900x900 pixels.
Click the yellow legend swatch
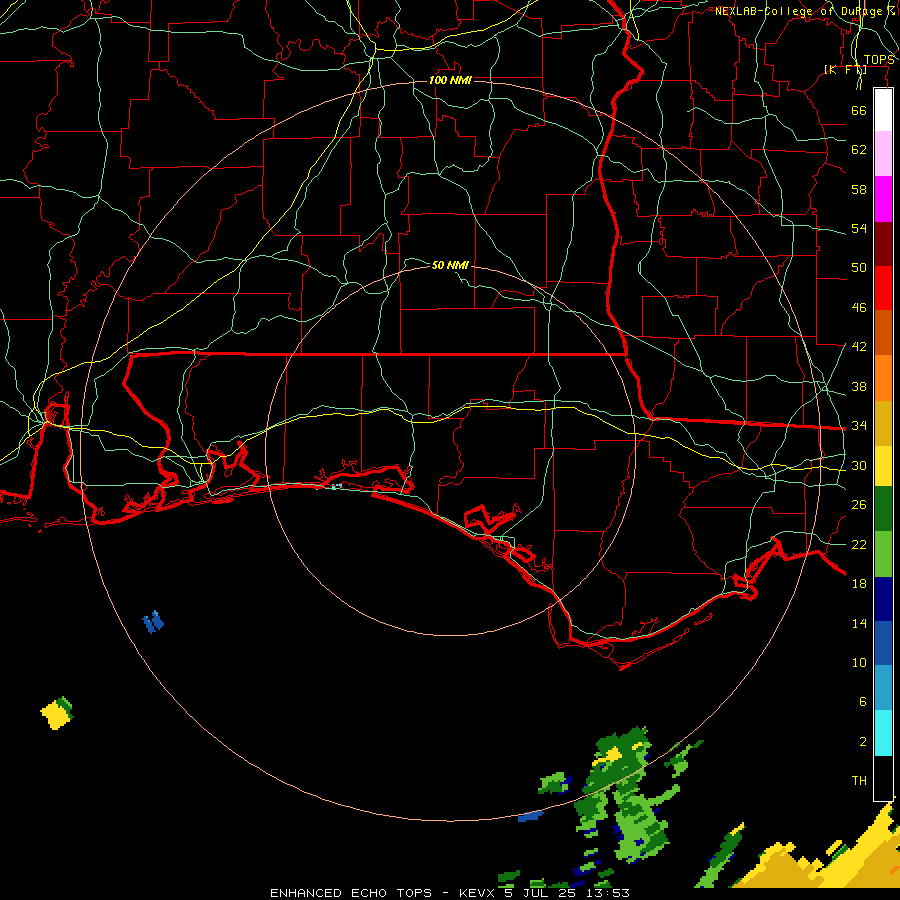[x=883, y=465]
